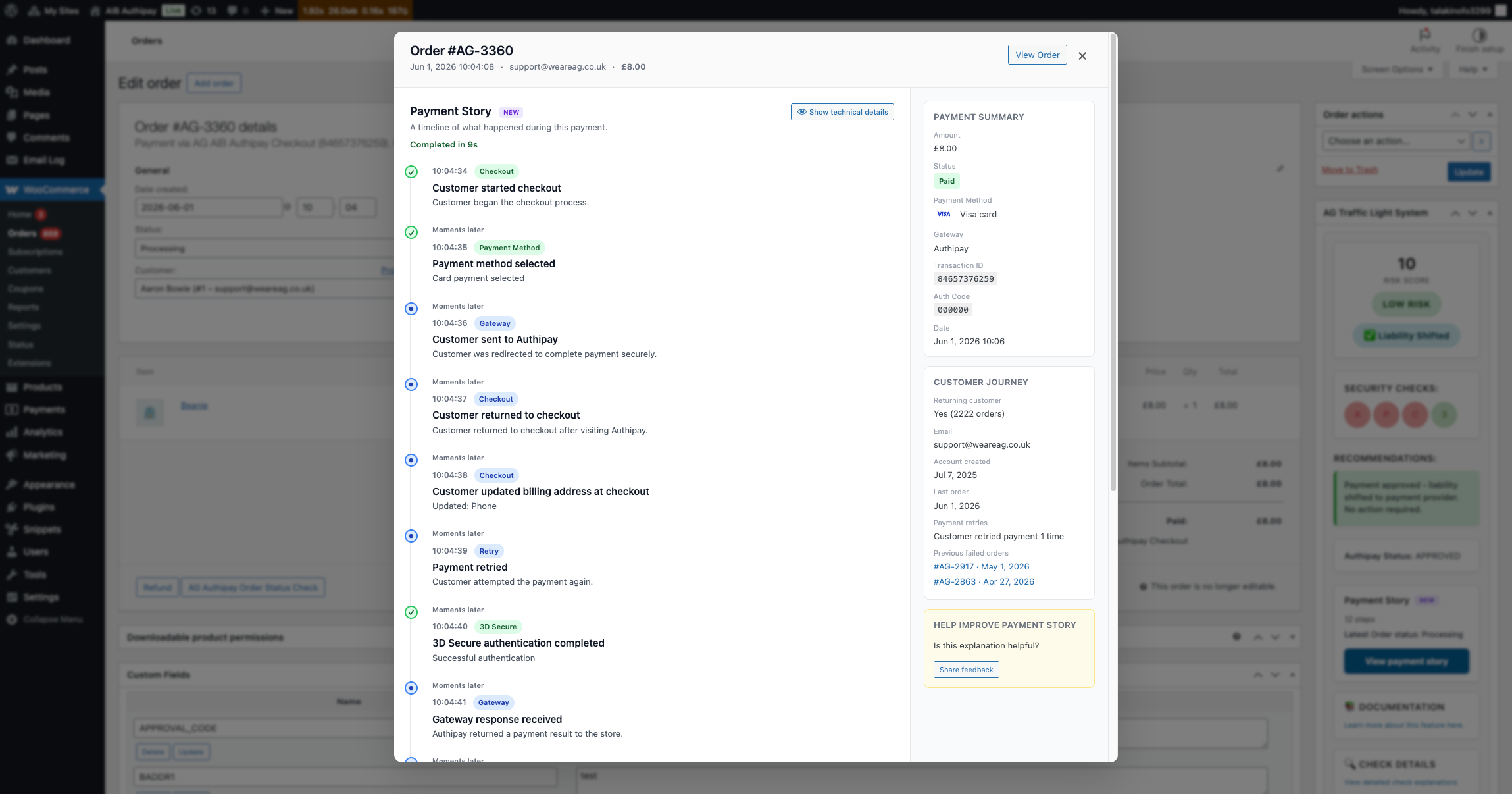Click the Payment Method tag at 10:04:35

(509, 248)
